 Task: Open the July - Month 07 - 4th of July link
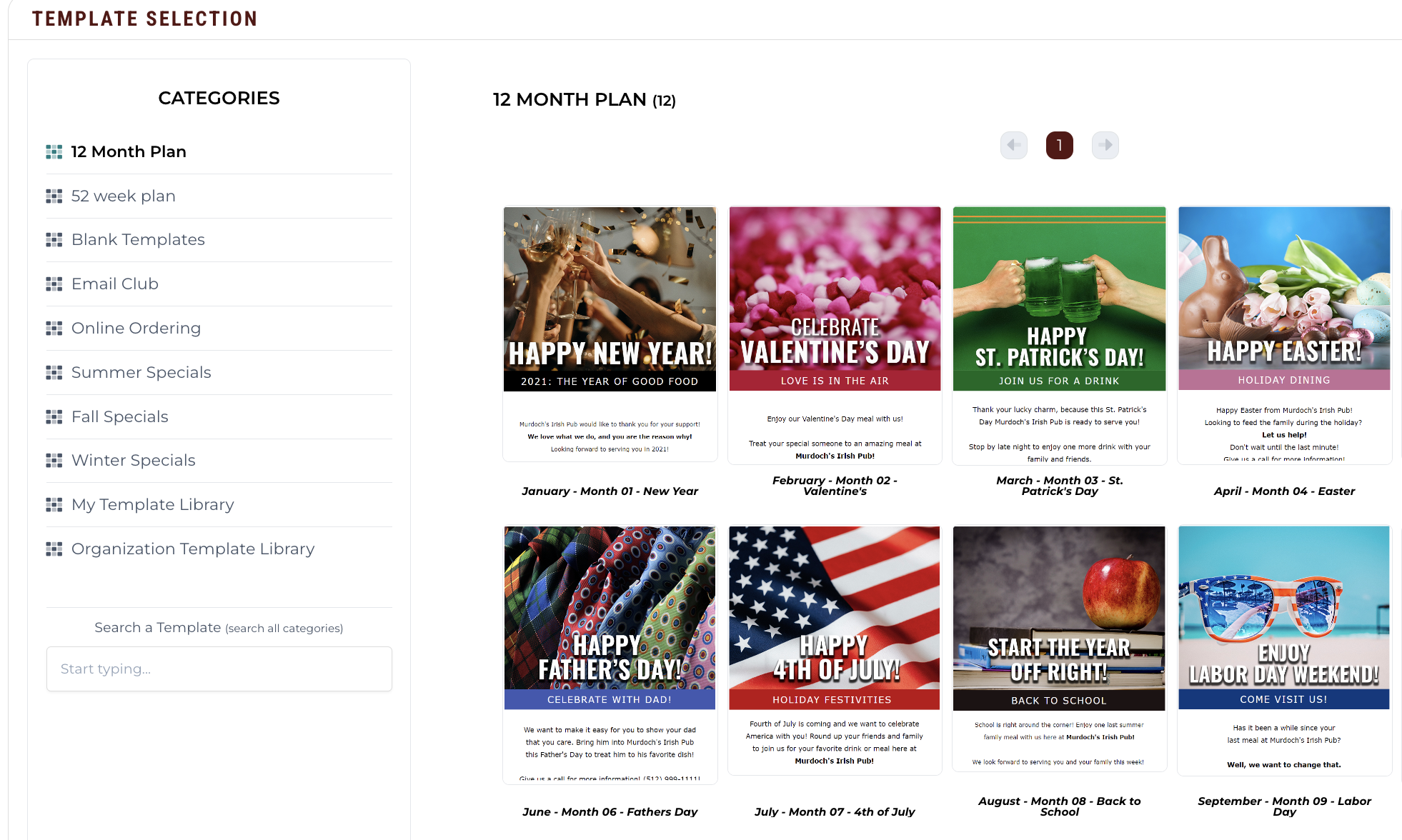coord(835,811)
